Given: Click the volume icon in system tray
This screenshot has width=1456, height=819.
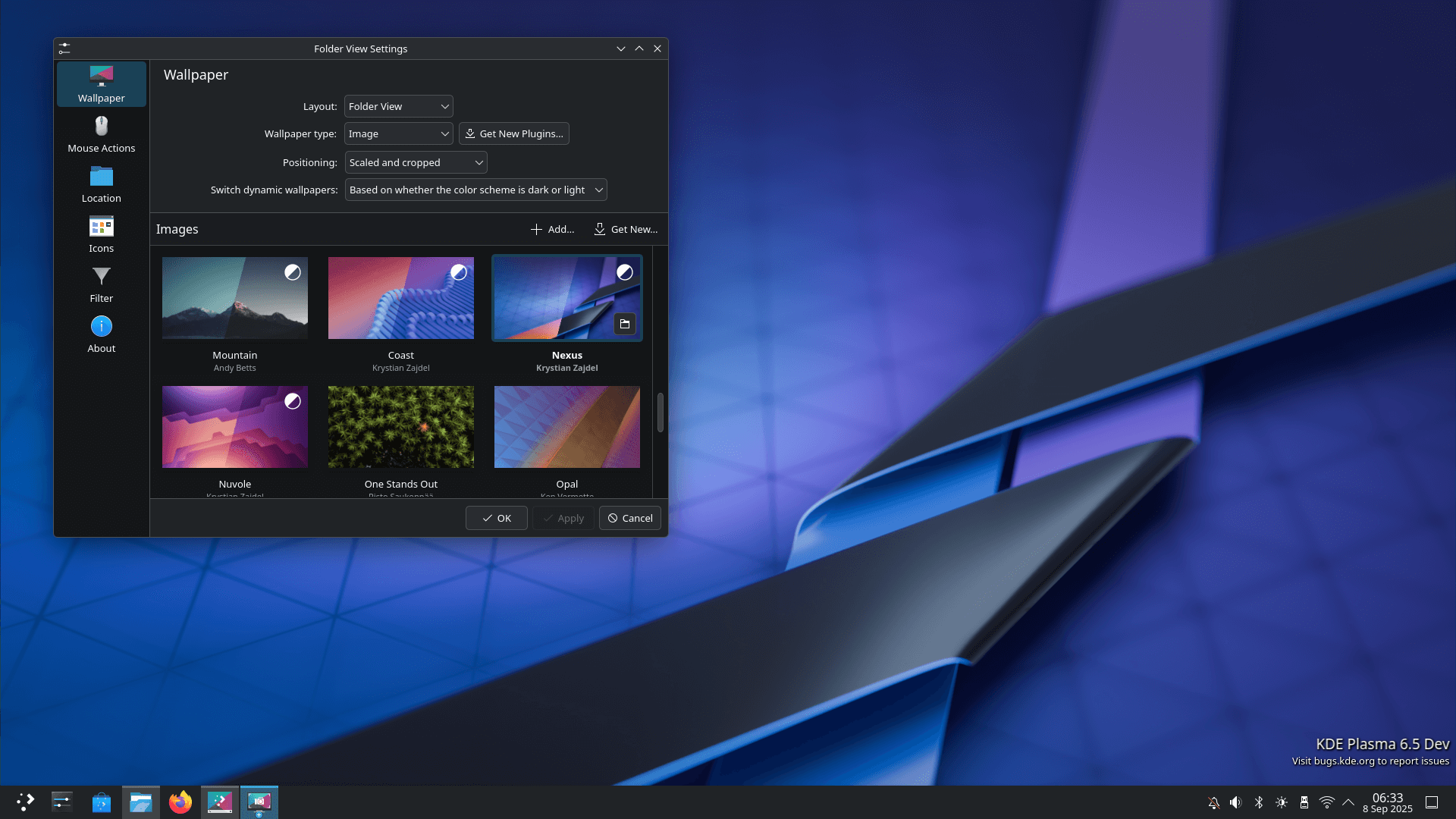Looking at the screenshot, I should tap(1236, 802).
